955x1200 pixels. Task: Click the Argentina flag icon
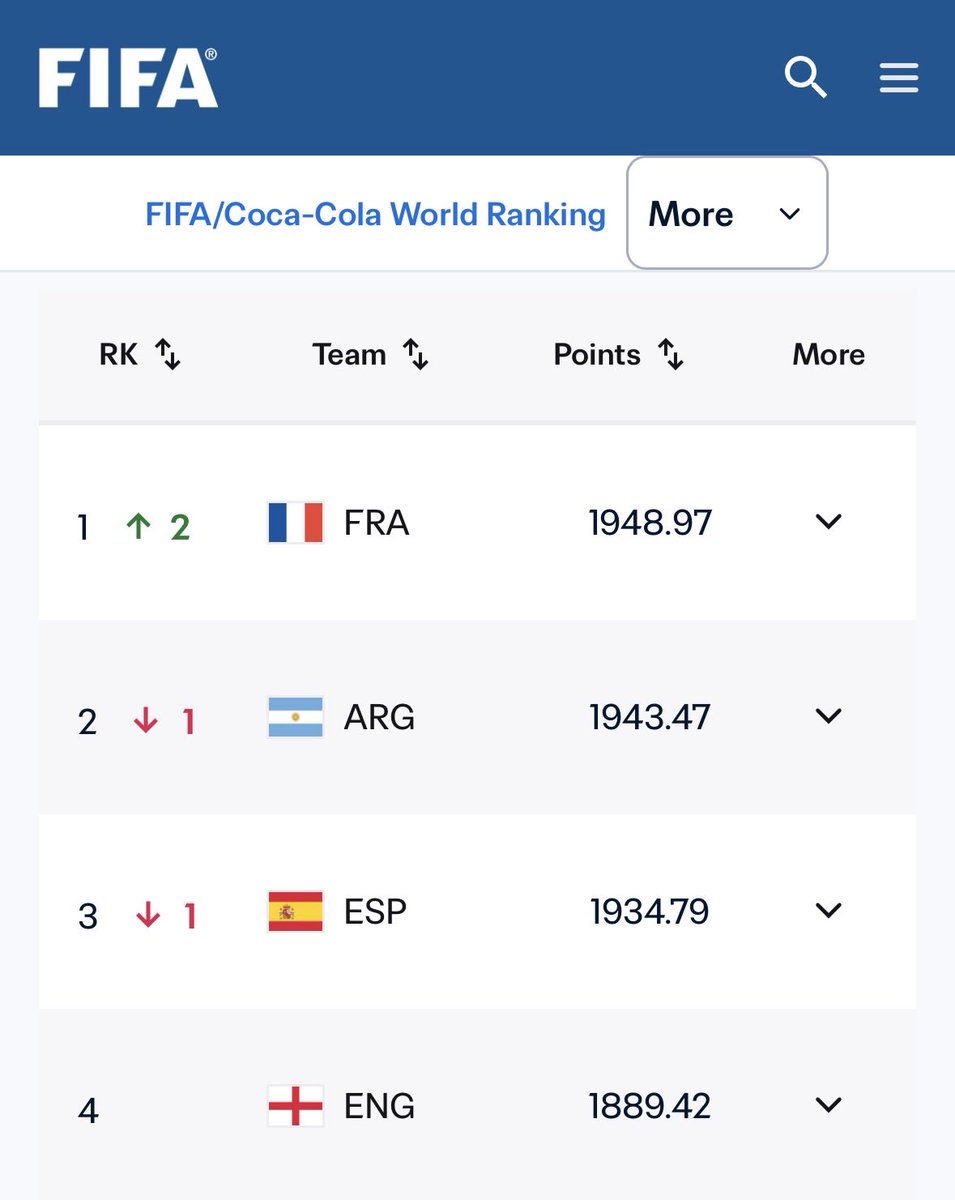click(x=296, y=717)
